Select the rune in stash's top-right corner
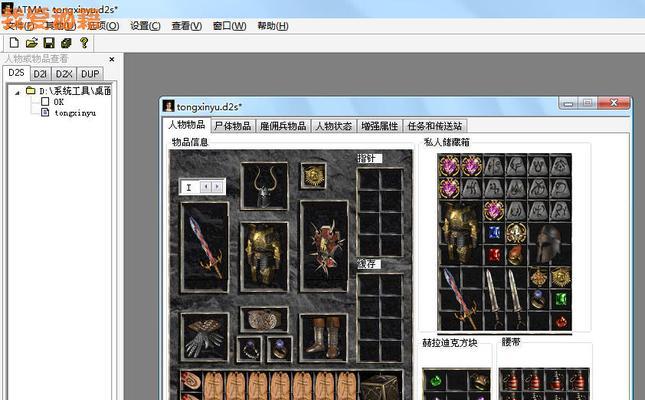 pos(560,165)
